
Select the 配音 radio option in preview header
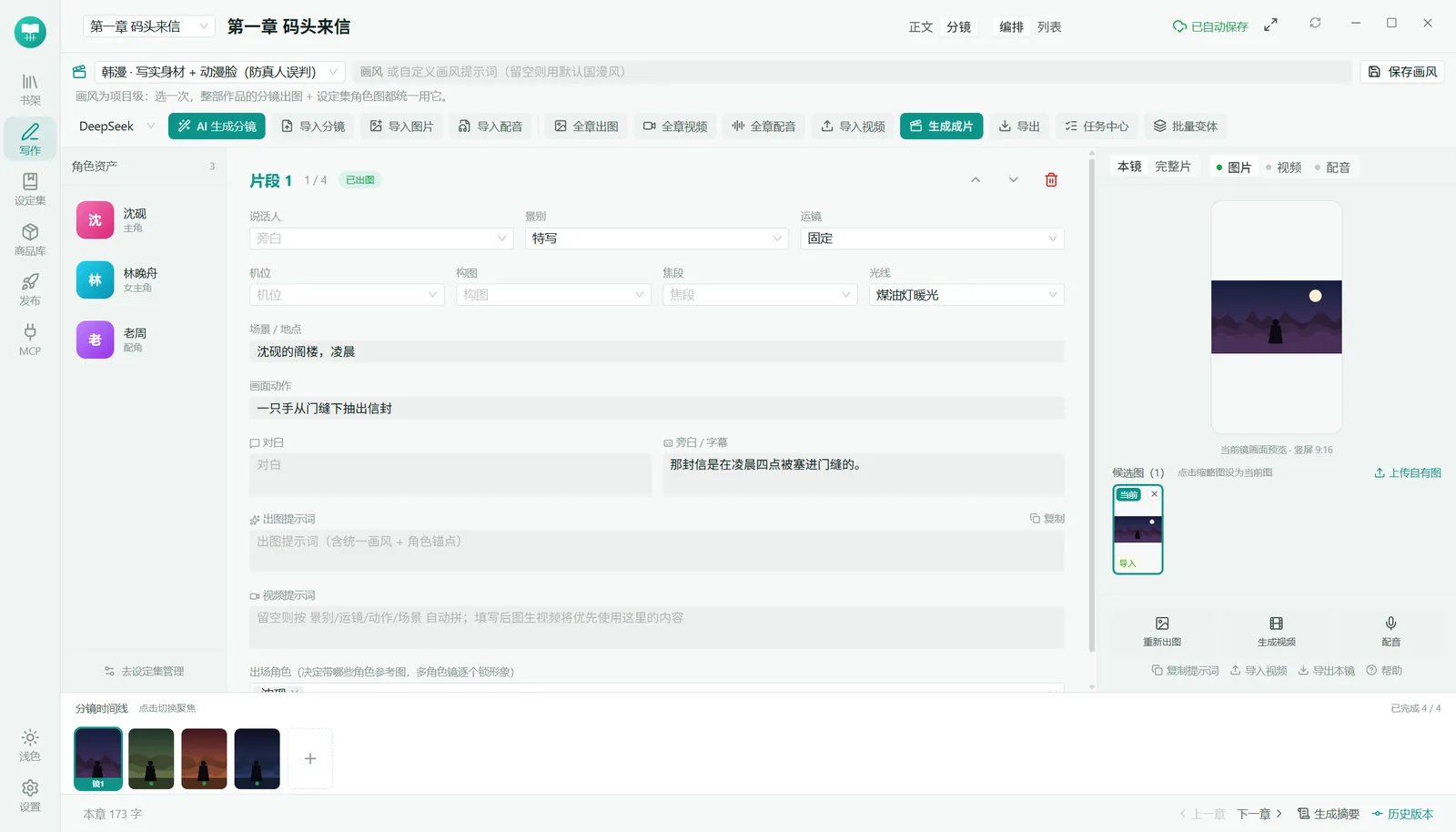(1332, 167)
